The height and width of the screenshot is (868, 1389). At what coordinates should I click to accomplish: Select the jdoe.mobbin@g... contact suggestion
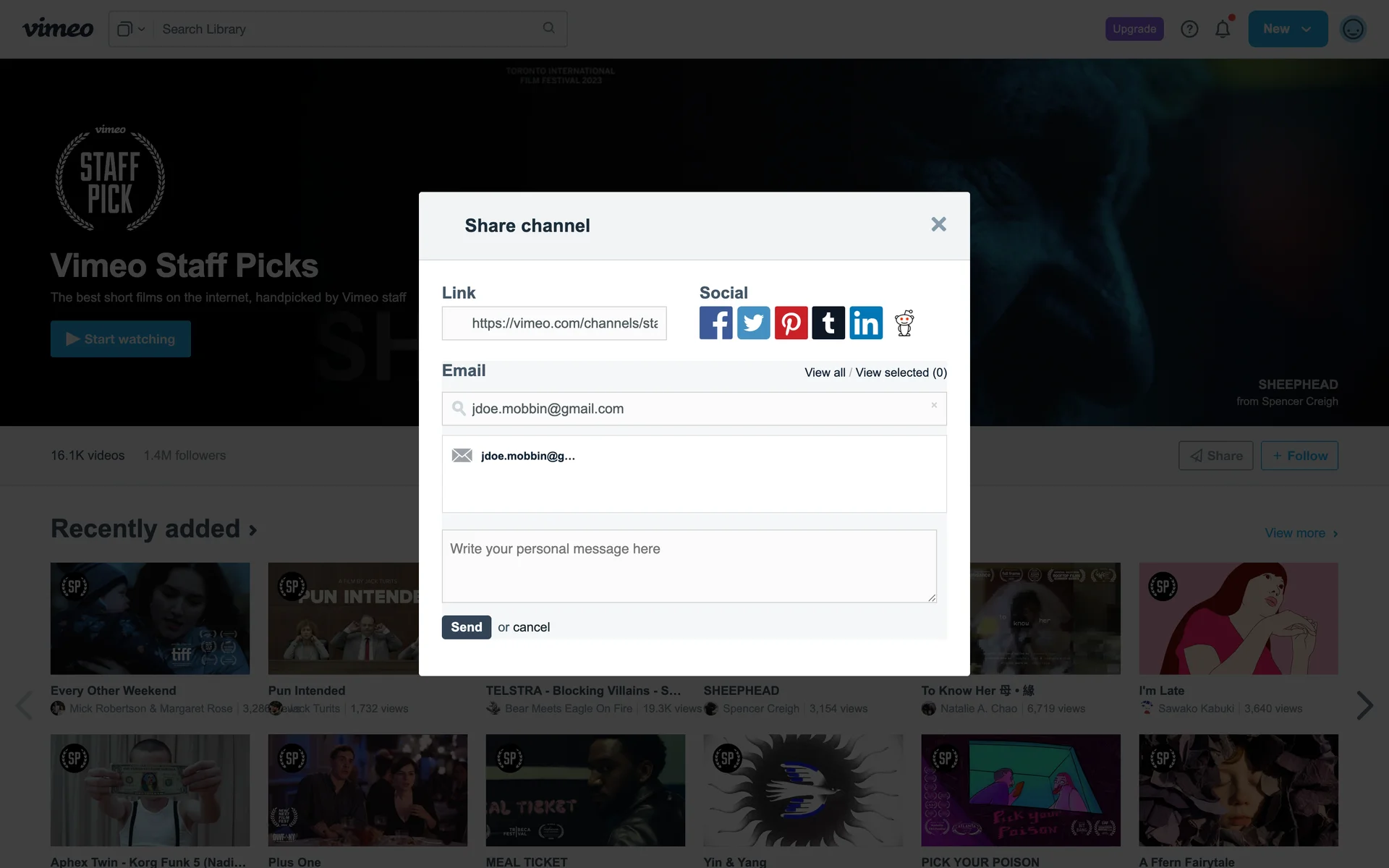point(527,456)
